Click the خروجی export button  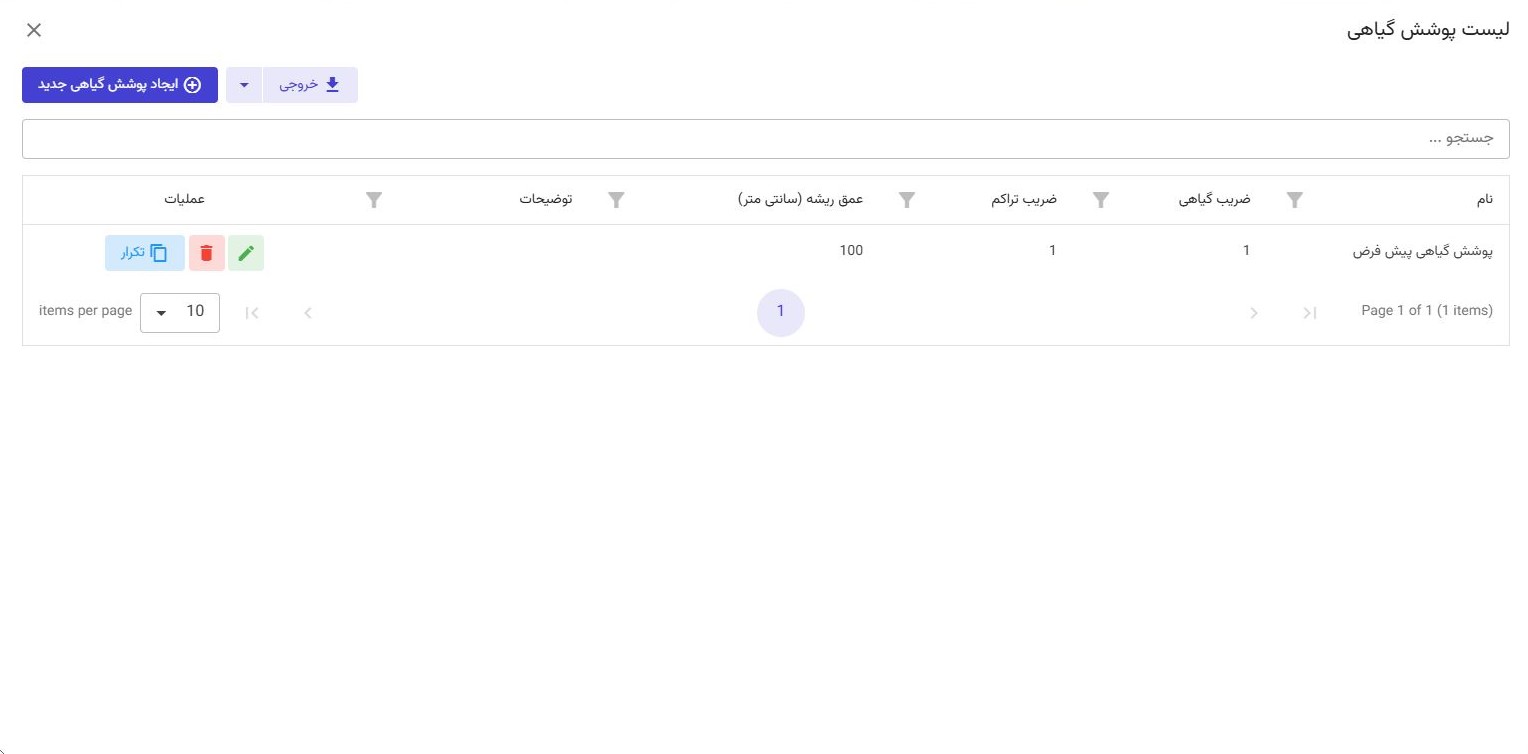tap(310, 85)
